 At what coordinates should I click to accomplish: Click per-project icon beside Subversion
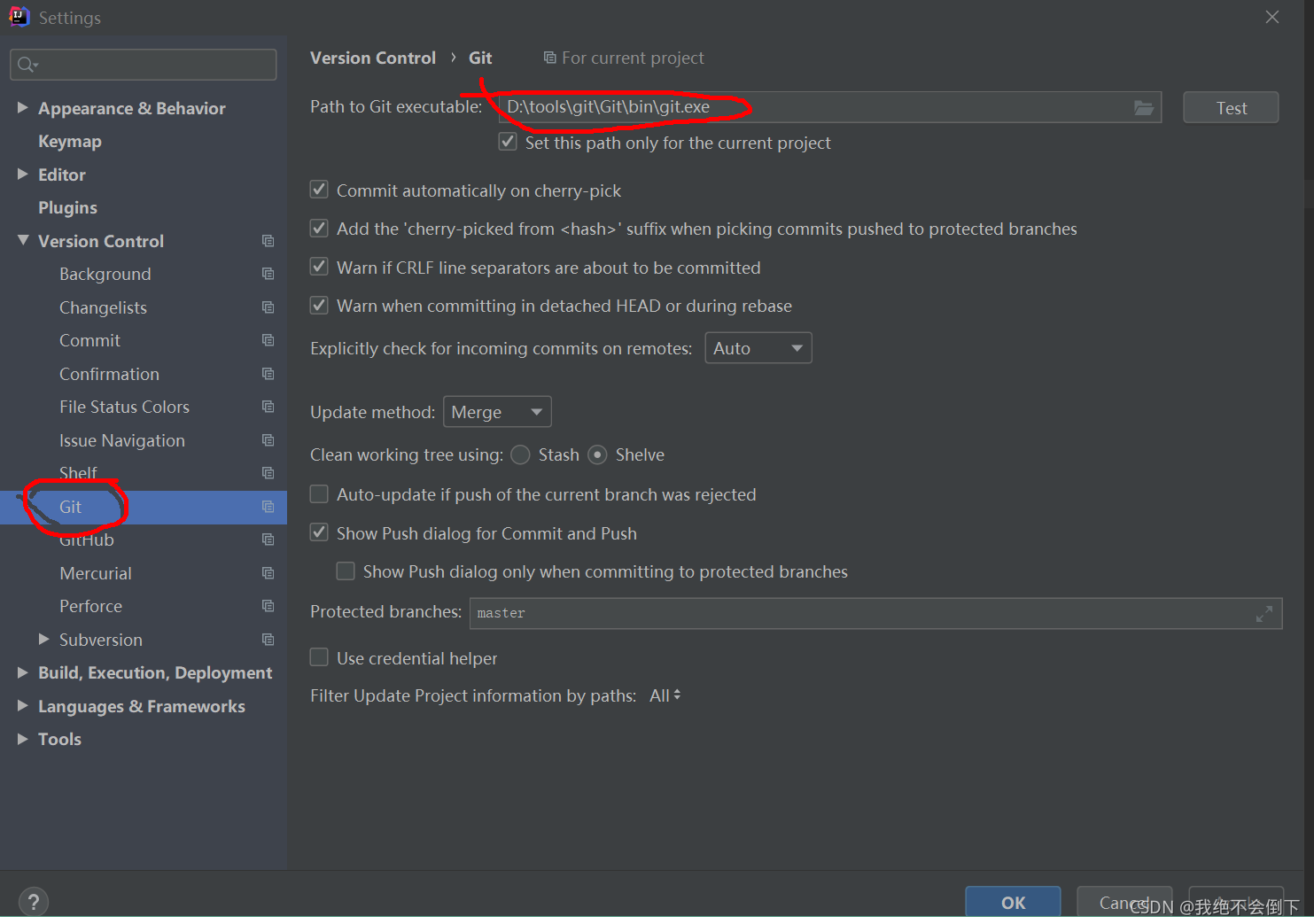click(268, 640)
